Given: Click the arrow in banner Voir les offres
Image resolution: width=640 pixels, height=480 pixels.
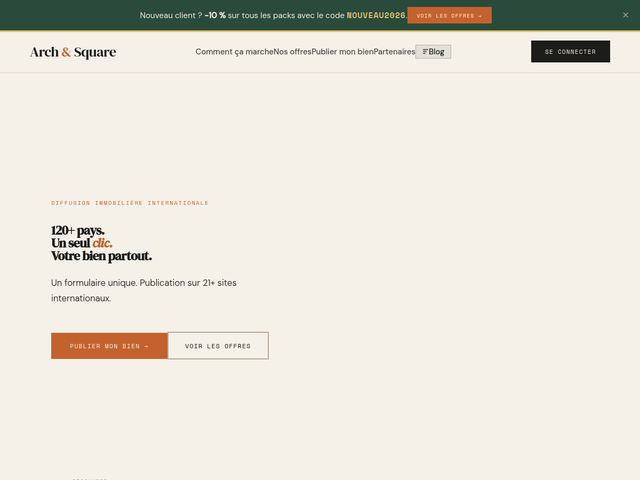Looking at the screenshot, I should 480,16.
